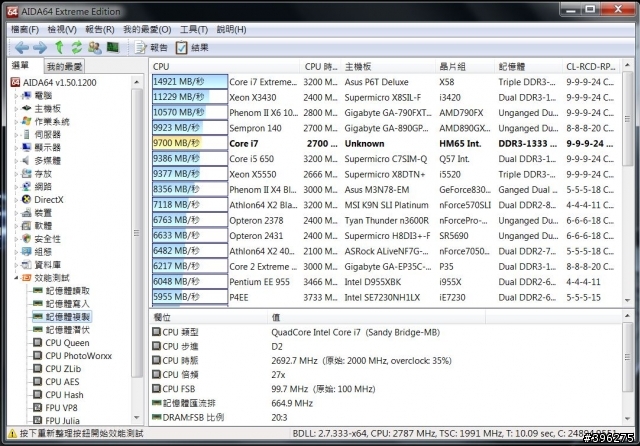Click the green monitor chart toolbar icon
The height and width of the screenshot is (446, 640).
click(113, 47)
